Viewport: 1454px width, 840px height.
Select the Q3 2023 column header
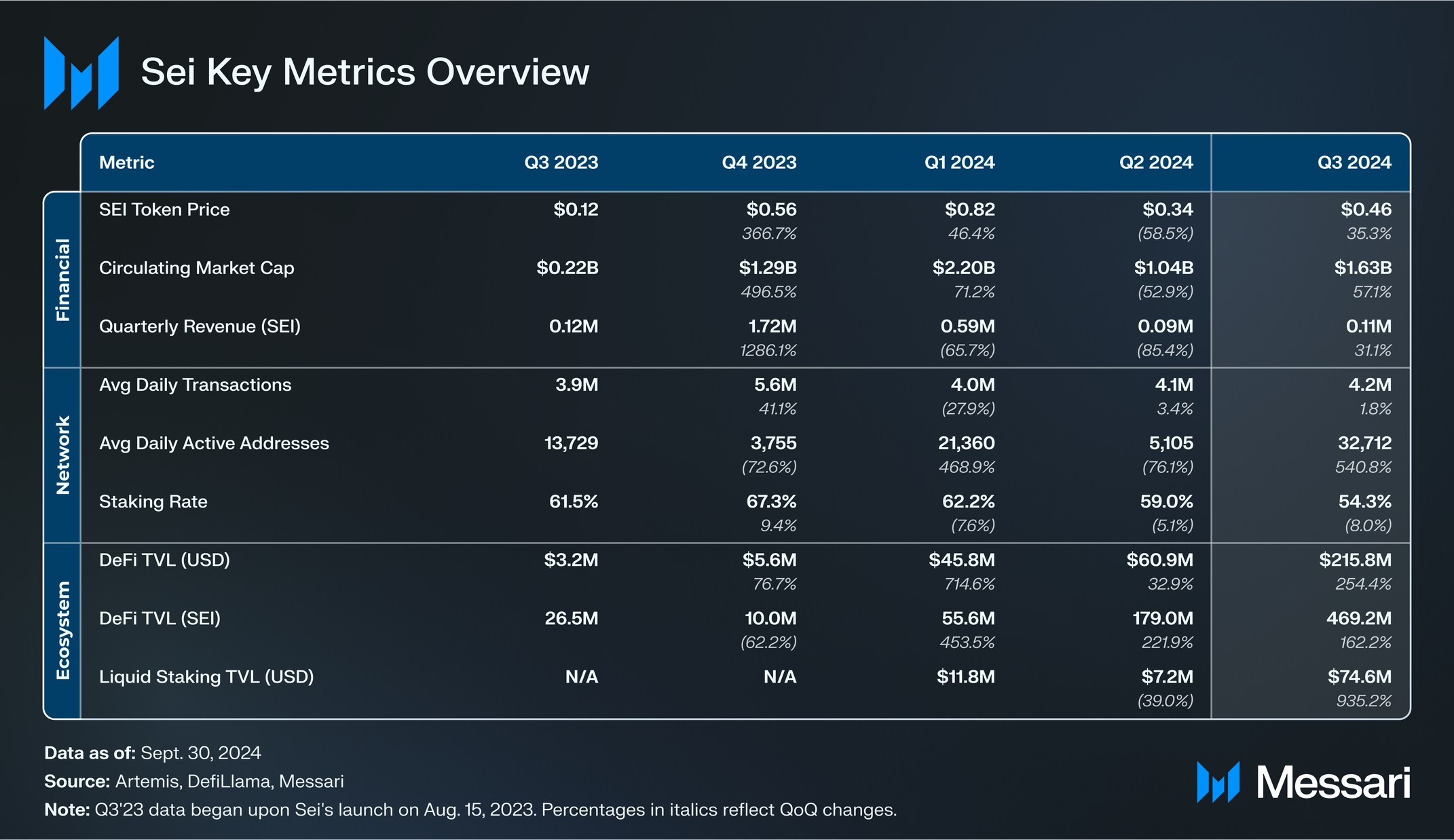click(x=561, y=163)
